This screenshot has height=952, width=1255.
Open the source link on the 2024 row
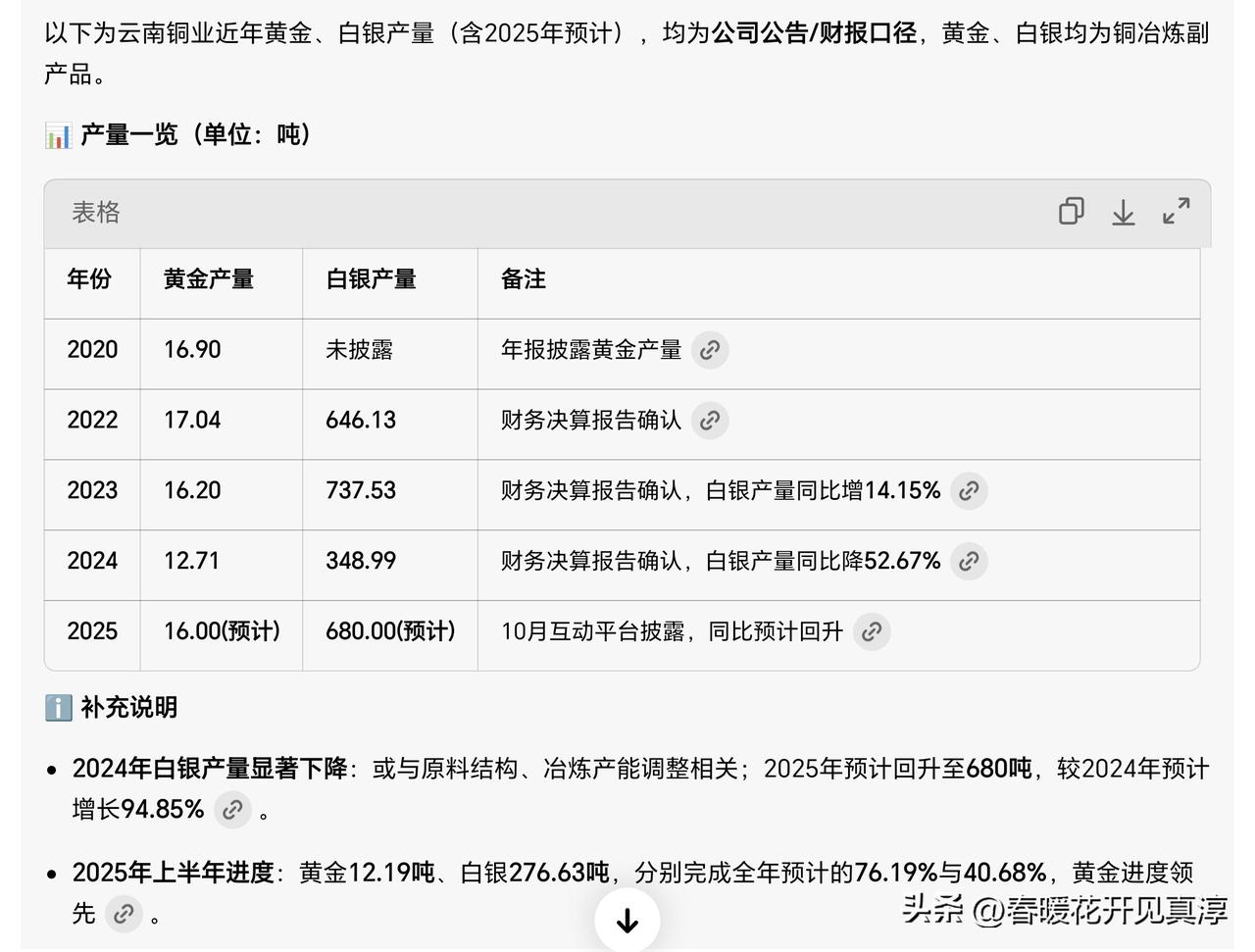coord(970,561)
